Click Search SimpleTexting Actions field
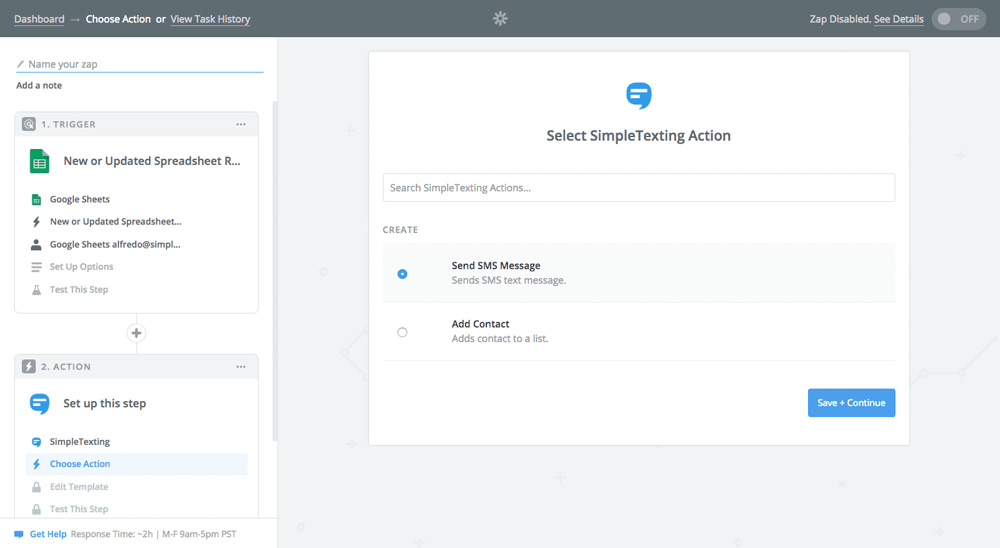Screen dimensions: 1000x548 point(639,188)
